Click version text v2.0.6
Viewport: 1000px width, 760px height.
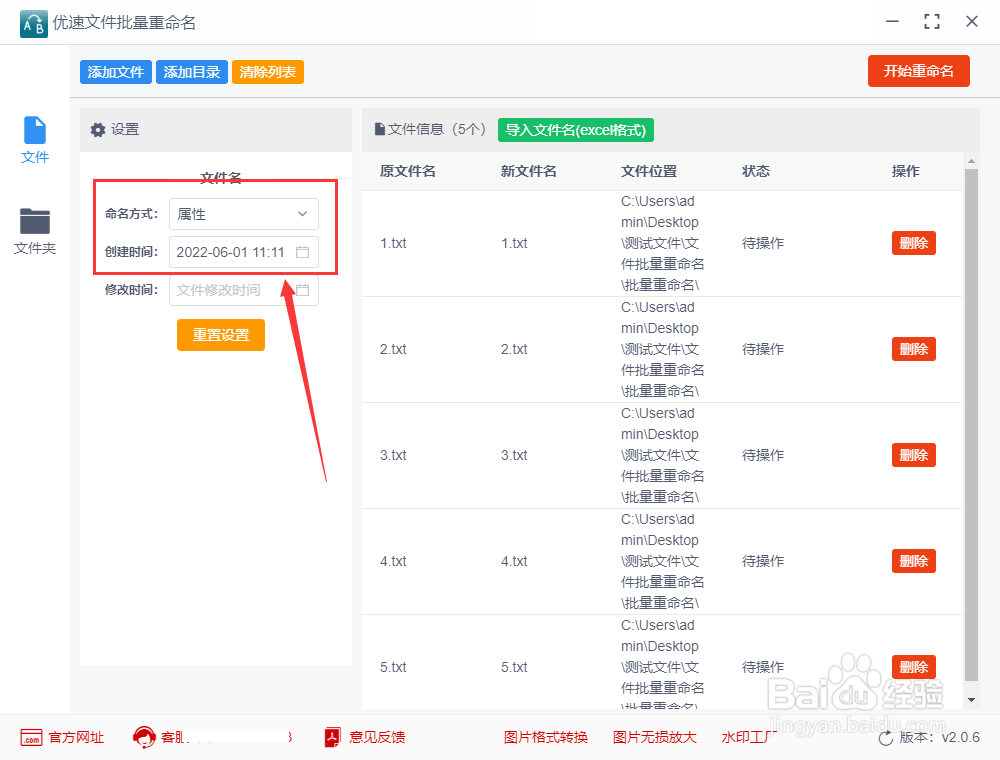coord(960,738)
